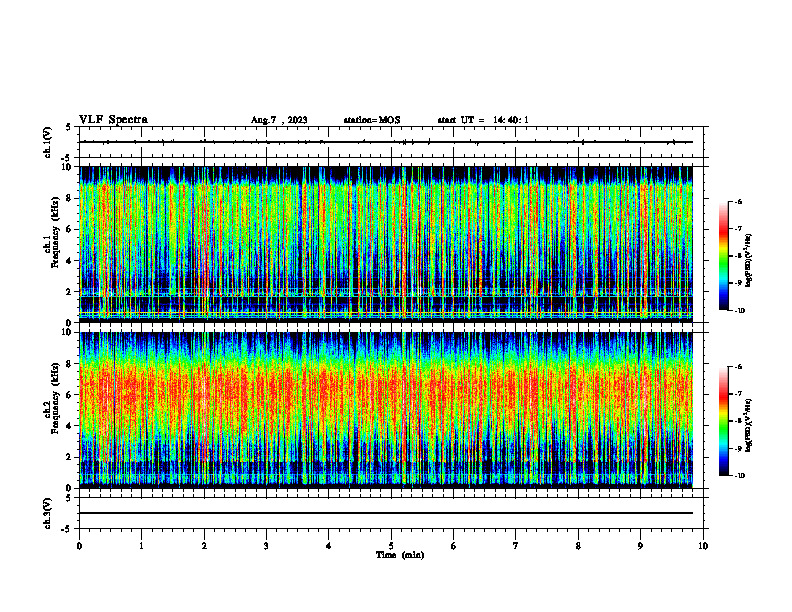Select ch.1 "Frequency (kHz)" axis label

point(55,233)
